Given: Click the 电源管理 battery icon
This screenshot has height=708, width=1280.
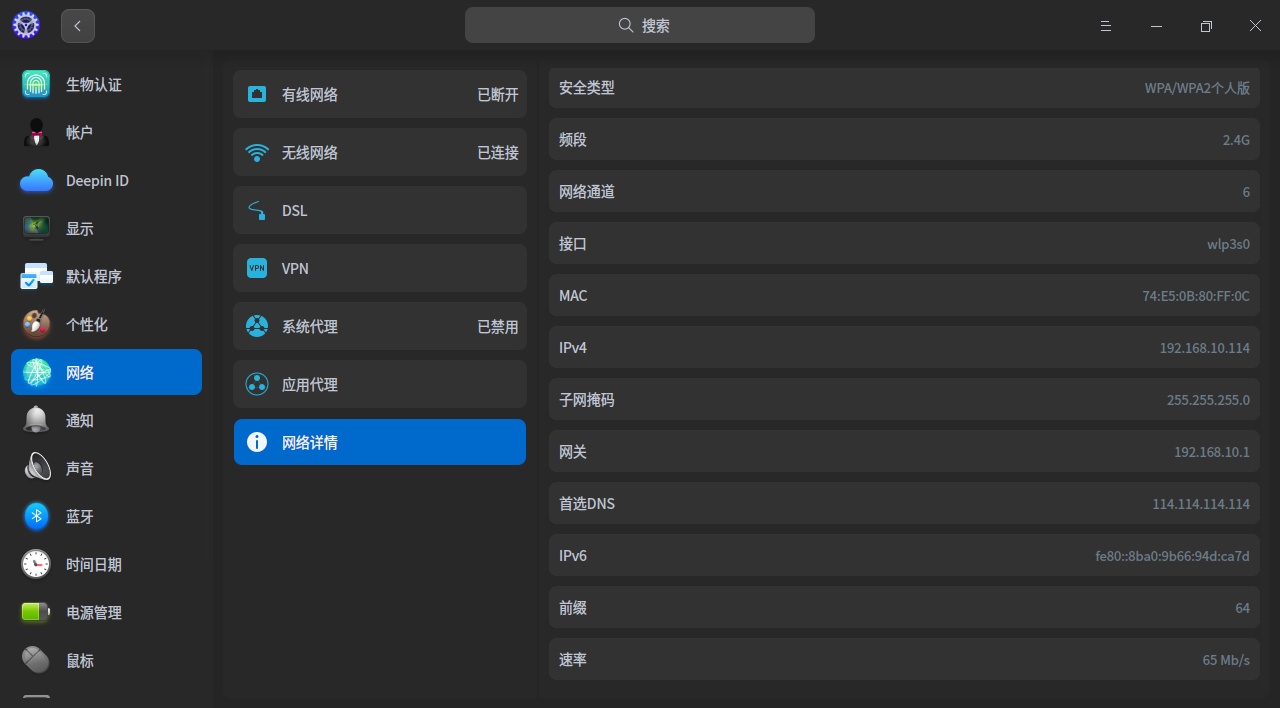Looking at the screenshot, I should [x=36, y=612].
